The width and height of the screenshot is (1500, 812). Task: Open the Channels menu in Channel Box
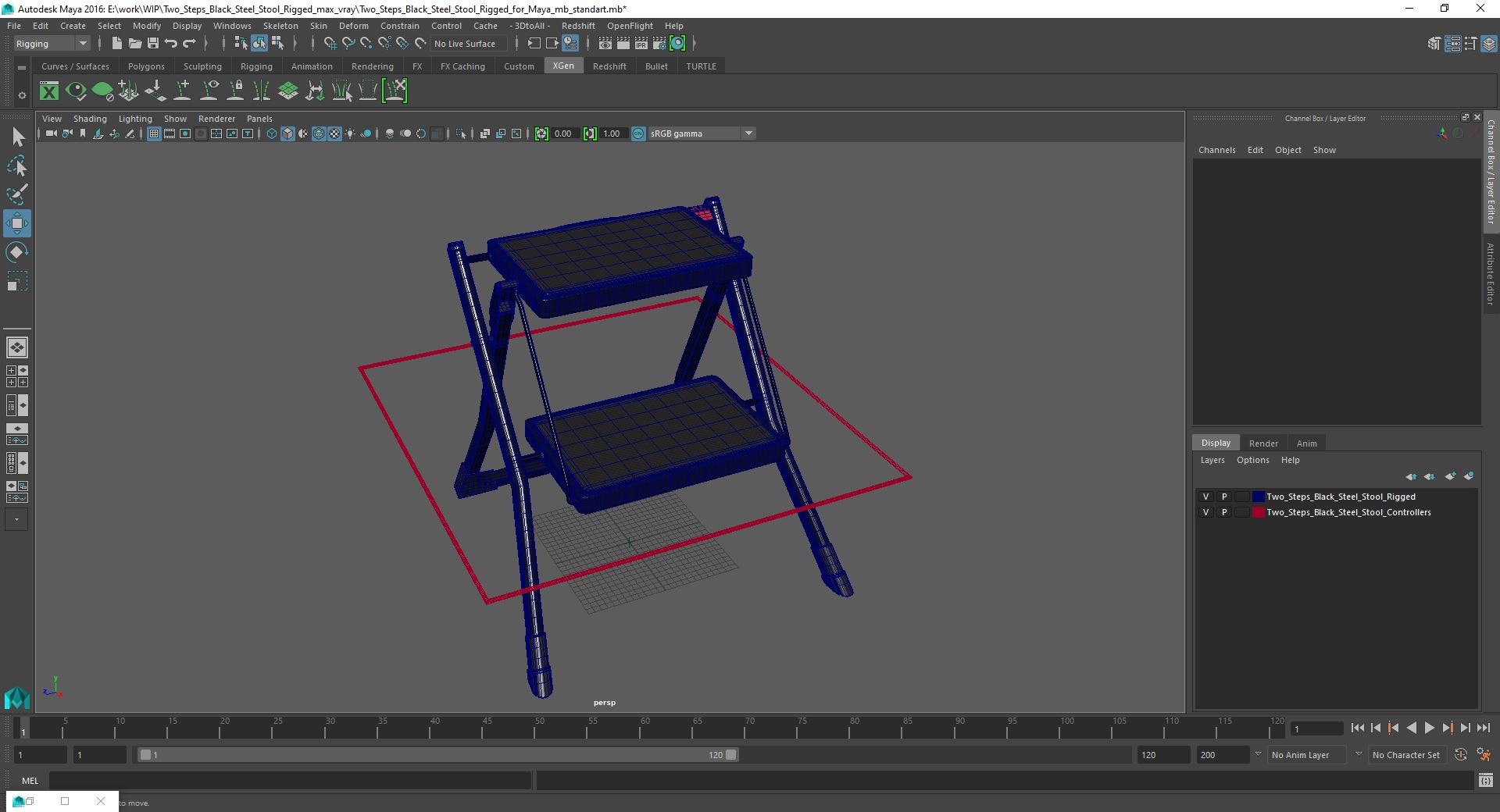(1217, 150)
